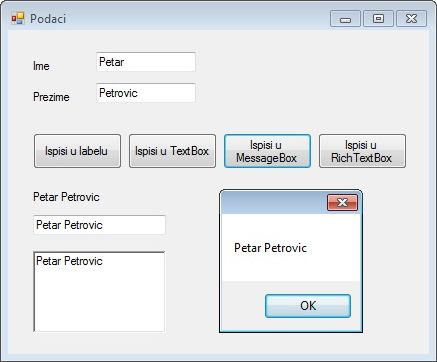Screen dimensions: 437x362
Task: Click the Petar Petrovic output label
Action: [66, 197]
